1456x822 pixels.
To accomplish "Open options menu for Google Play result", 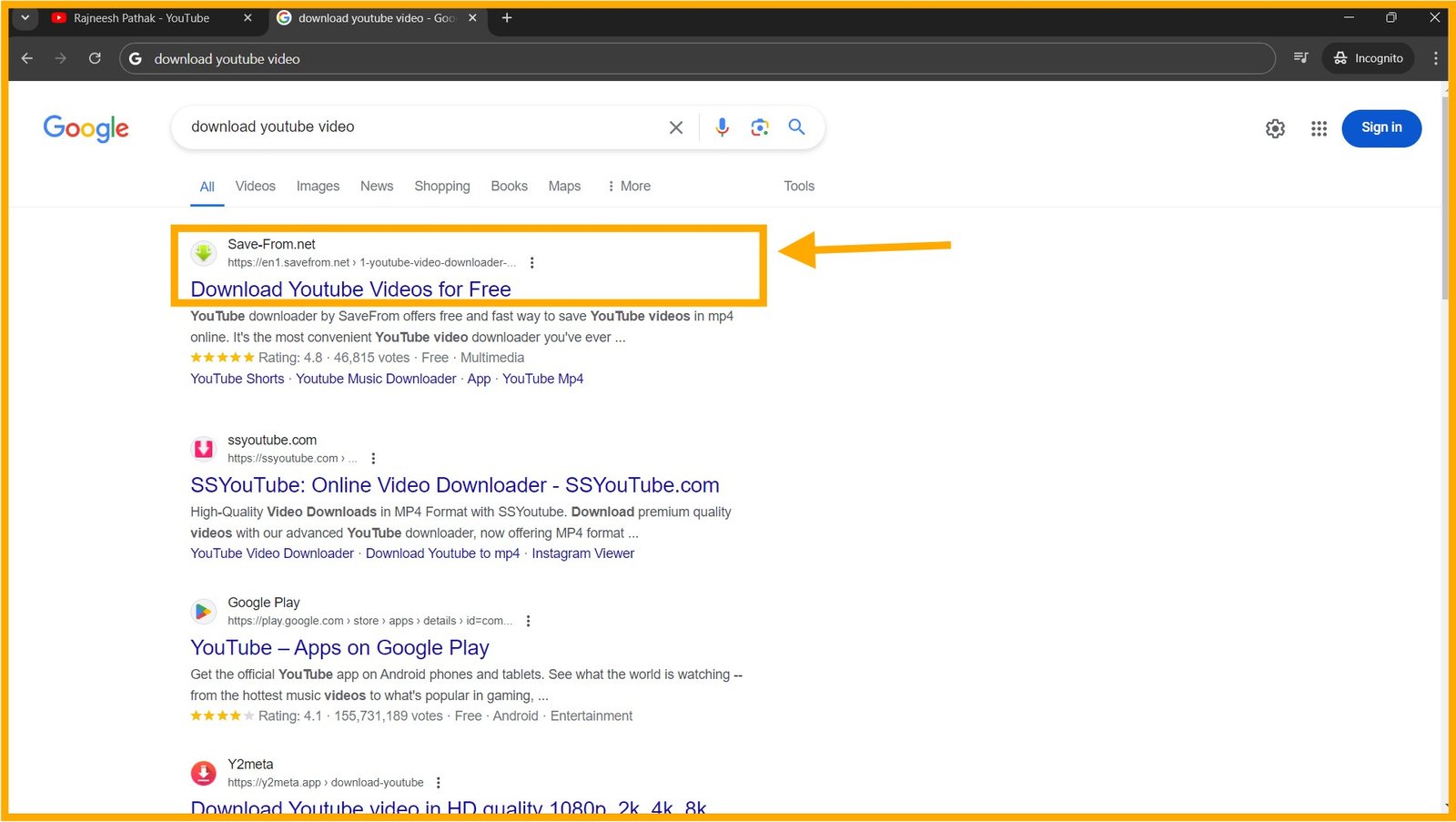I will (x=528, y=621).
